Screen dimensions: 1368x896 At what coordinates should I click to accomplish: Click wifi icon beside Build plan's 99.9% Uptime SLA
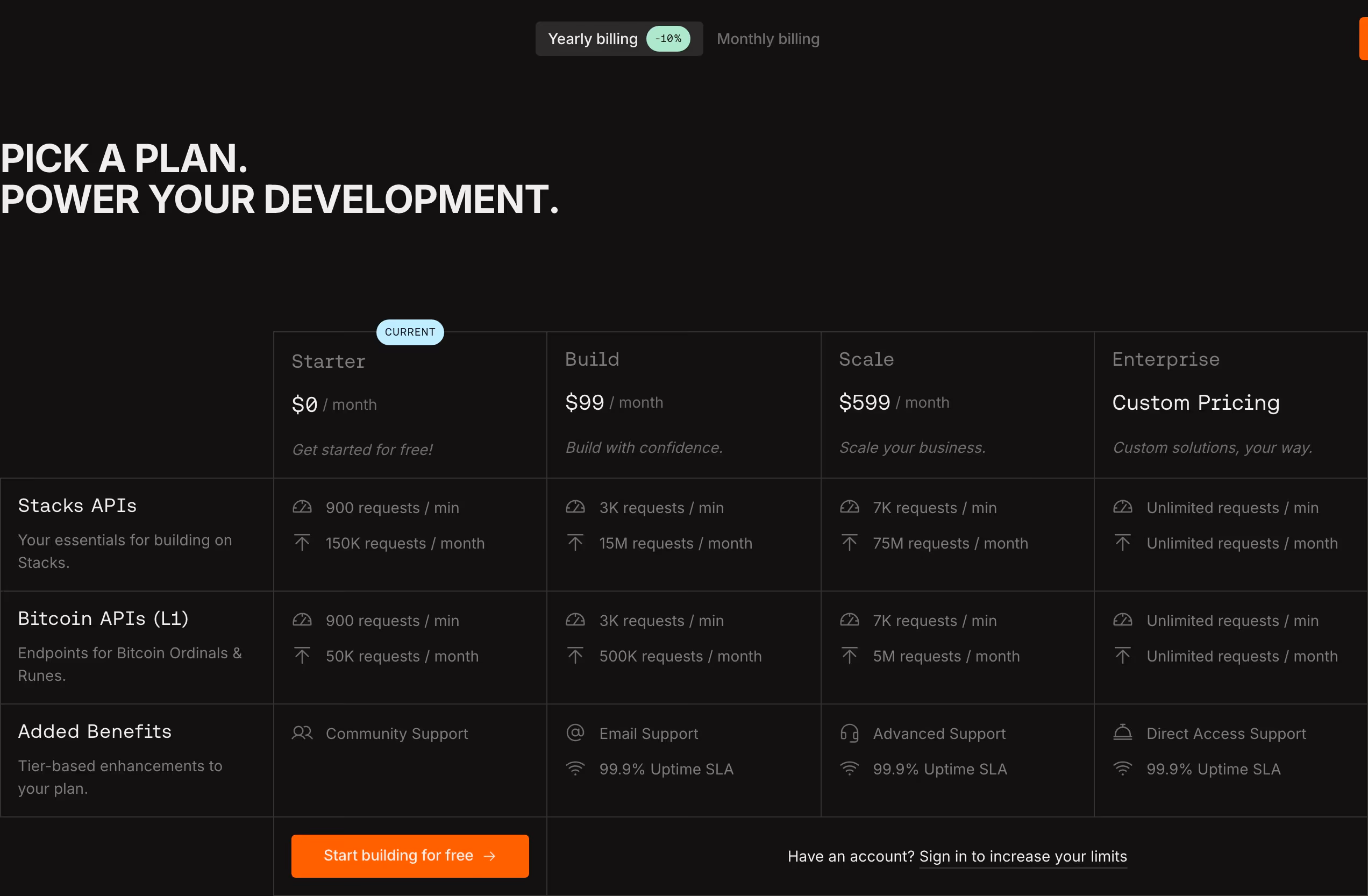[575, 769]
